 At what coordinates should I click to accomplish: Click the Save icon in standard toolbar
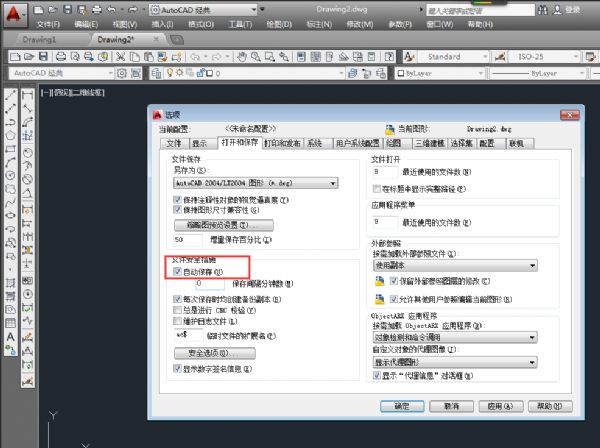pos(43,57)
